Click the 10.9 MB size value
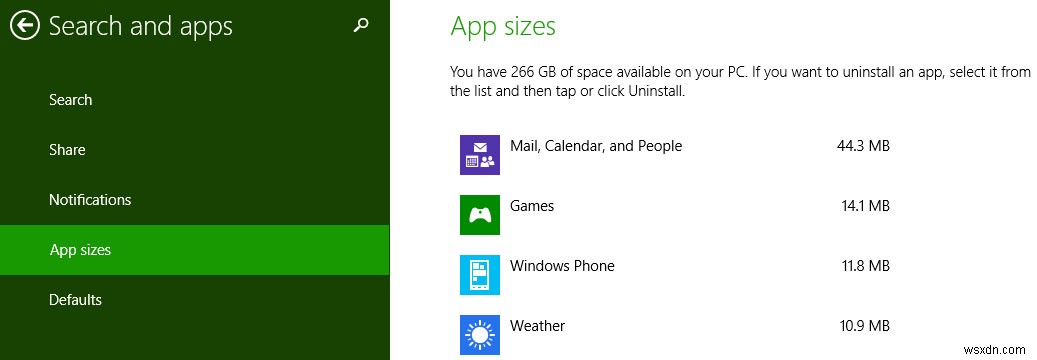Screen dimensions: 1037x360 pyautogui.click(x=864, y=326)
